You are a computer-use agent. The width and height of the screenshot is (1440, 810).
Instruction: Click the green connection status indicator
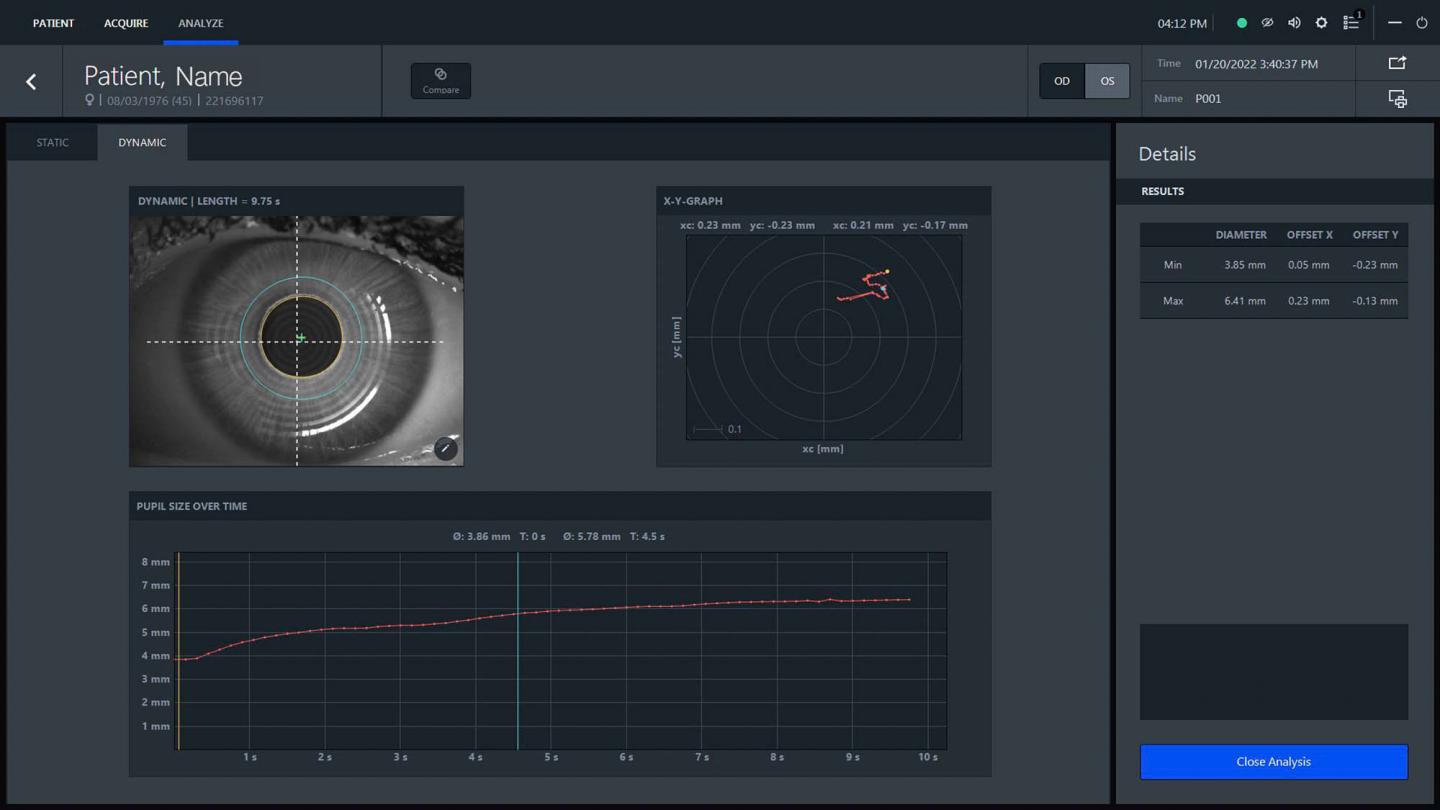point(1242,23)
